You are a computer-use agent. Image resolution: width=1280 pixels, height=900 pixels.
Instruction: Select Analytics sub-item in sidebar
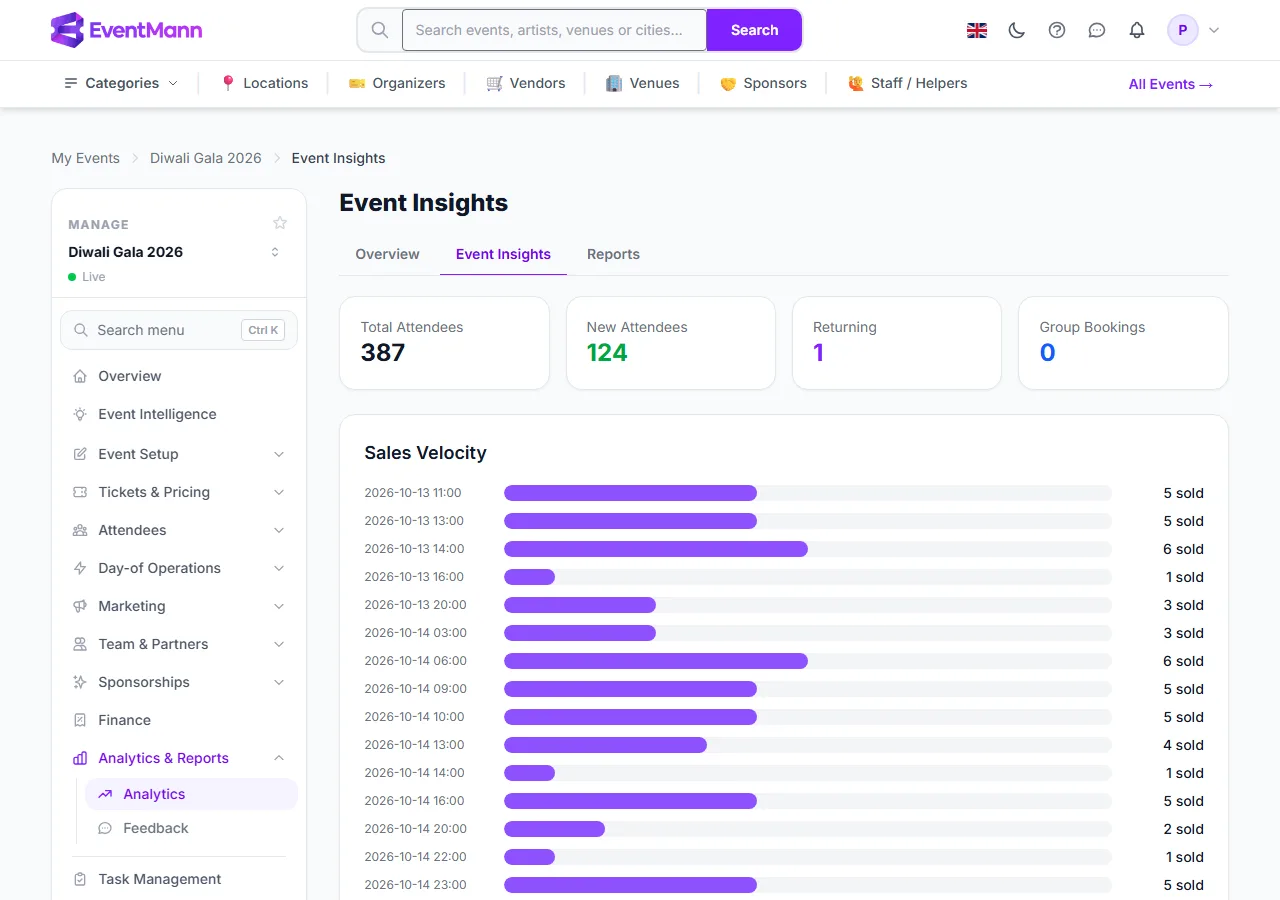(x=191, y=794)
